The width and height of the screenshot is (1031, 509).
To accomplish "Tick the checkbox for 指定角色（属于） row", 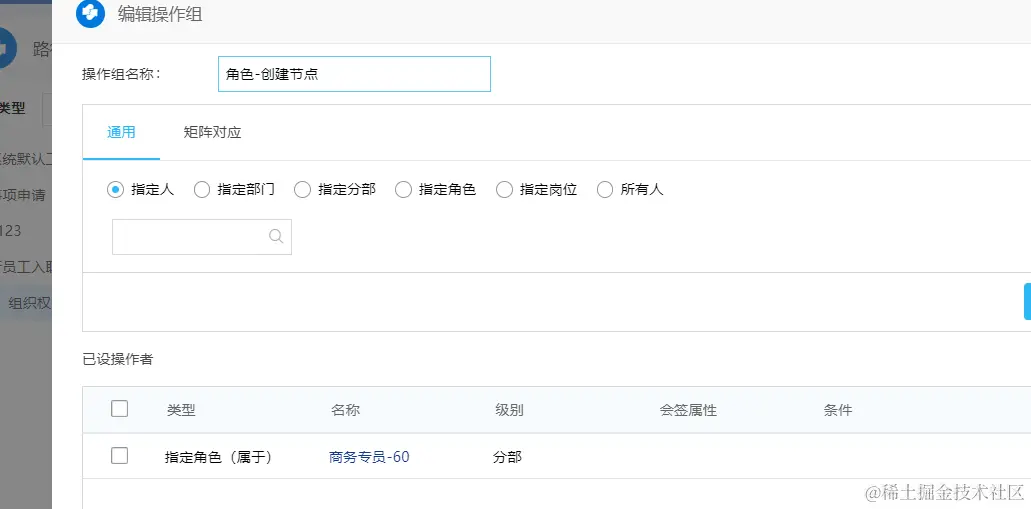I will pyautogui.click(x=120, y=456).
